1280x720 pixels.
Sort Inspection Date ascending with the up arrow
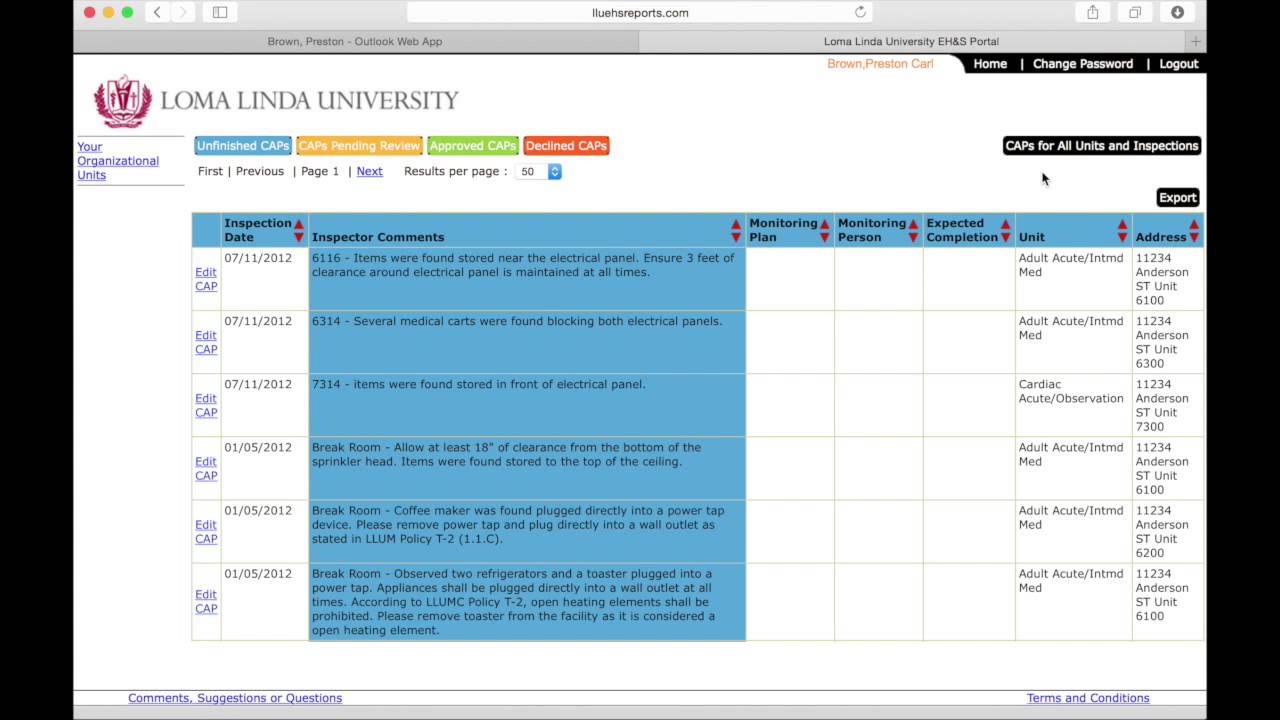[x=298, y=225]
